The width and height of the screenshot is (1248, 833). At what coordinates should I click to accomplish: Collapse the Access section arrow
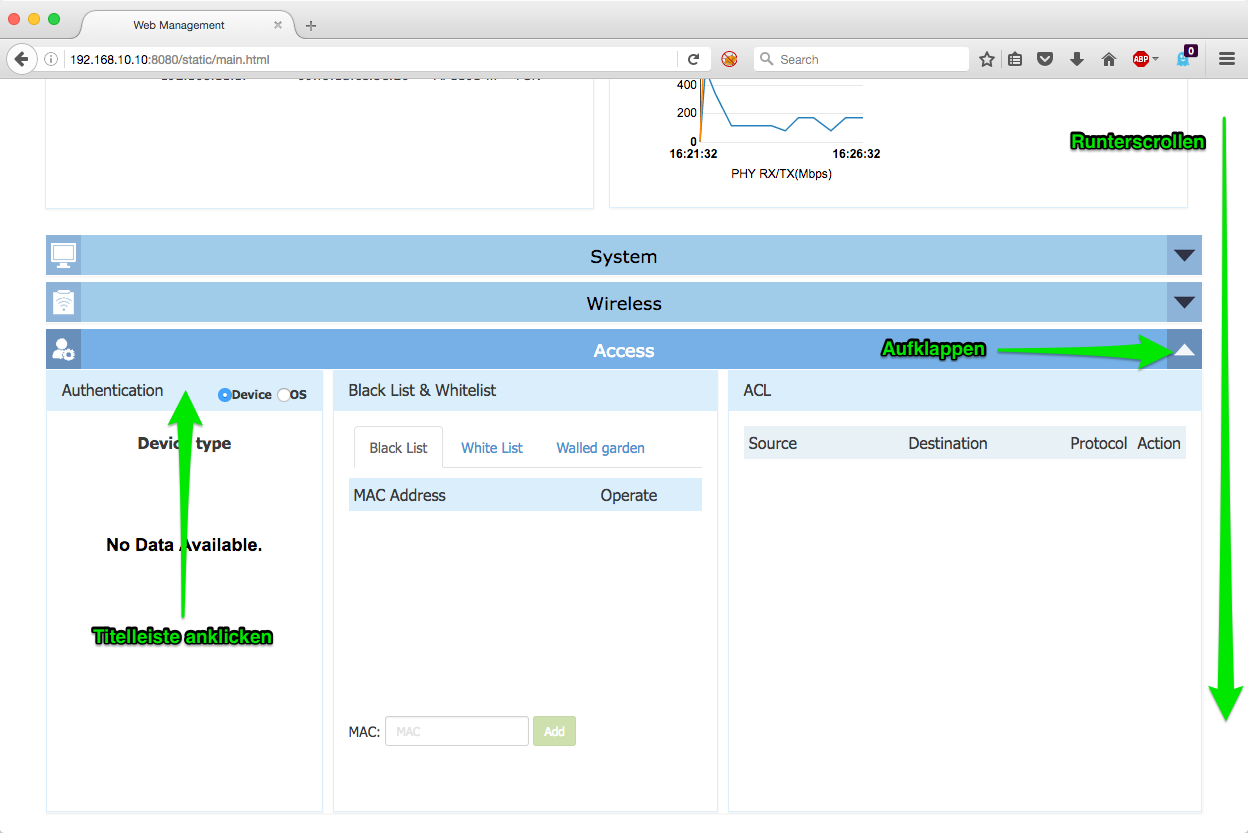[x=1184, y=350]
